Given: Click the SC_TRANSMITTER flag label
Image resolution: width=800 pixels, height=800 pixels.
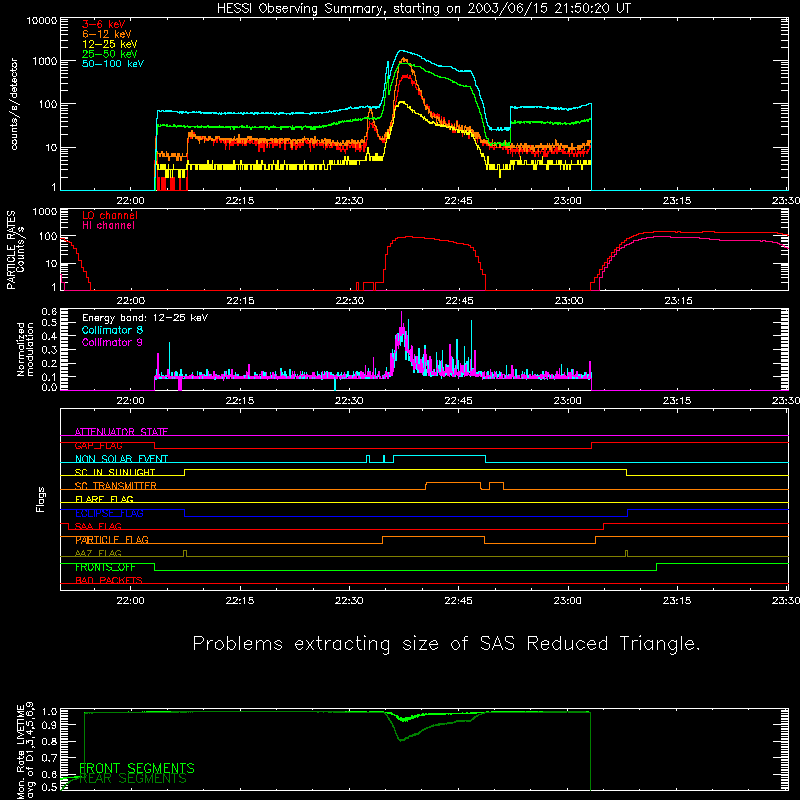Looking at the screenshot, I should (116, 486).
